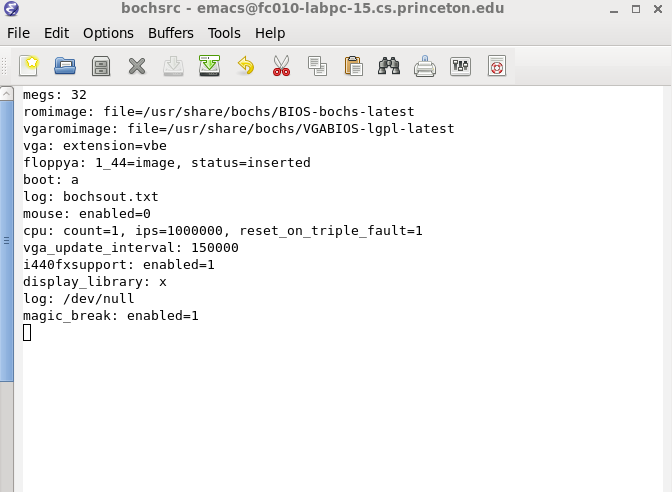Click the Save As icon with the green arrow
Image resolution: width=672 pixels, height=492 pixels.
click(209, 66)
